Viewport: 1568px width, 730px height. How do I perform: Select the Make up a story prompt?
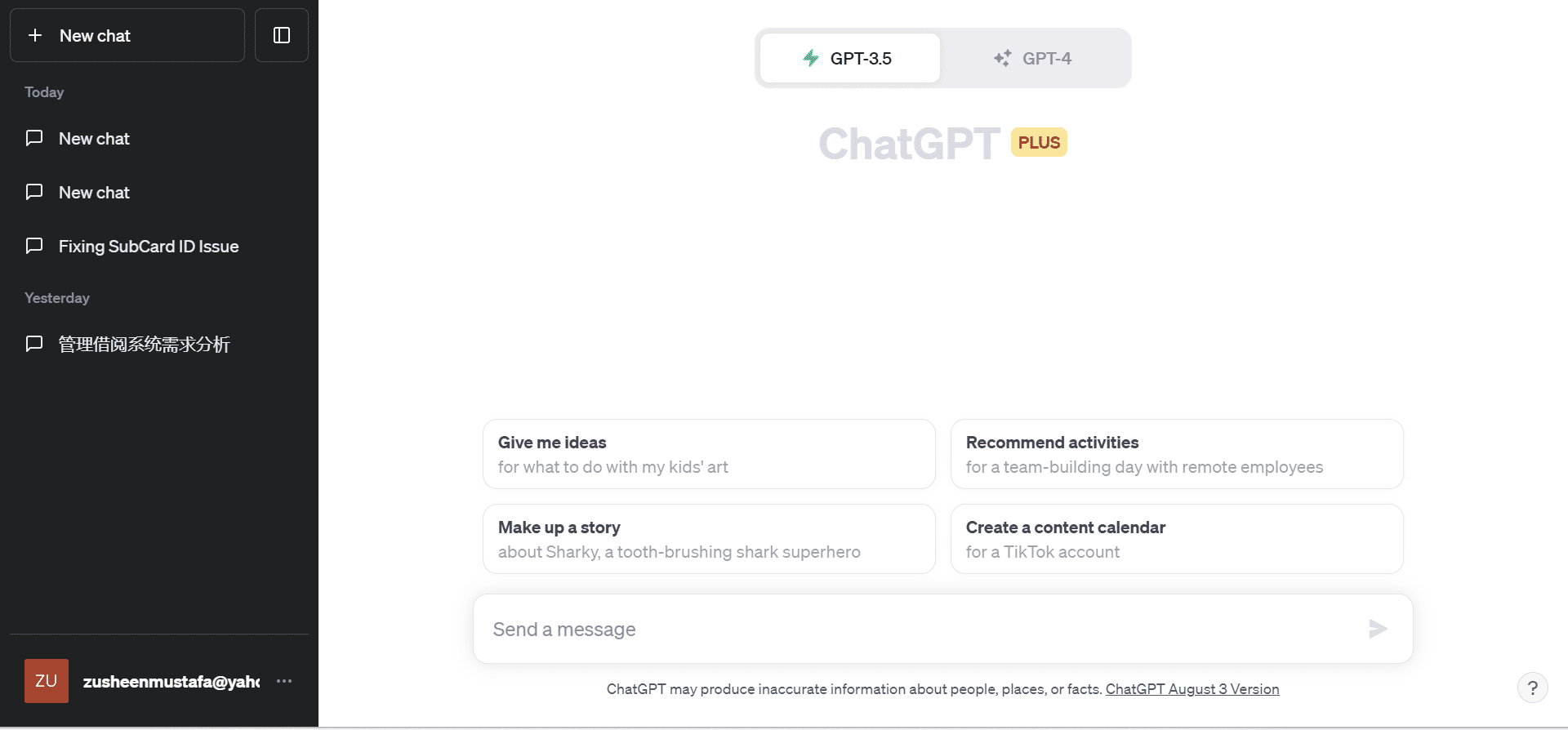click(708, 539)
